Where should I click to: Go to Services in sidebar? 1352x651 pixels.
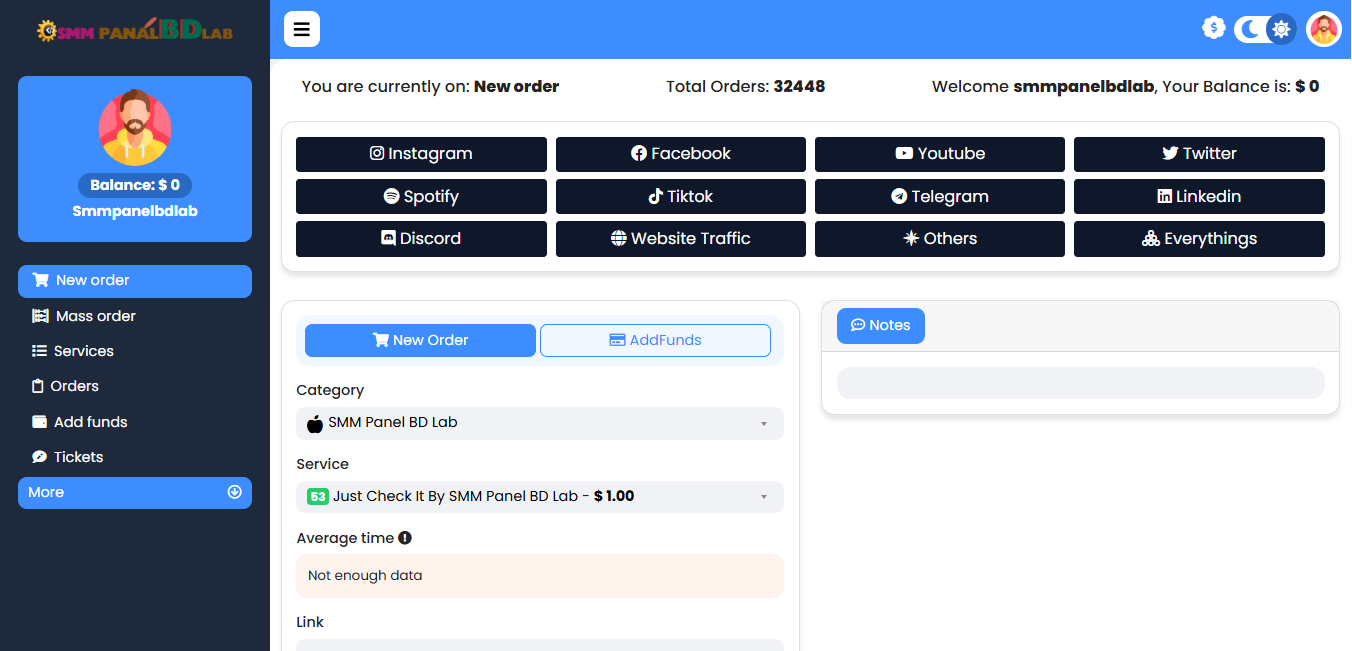pos(83,351)
